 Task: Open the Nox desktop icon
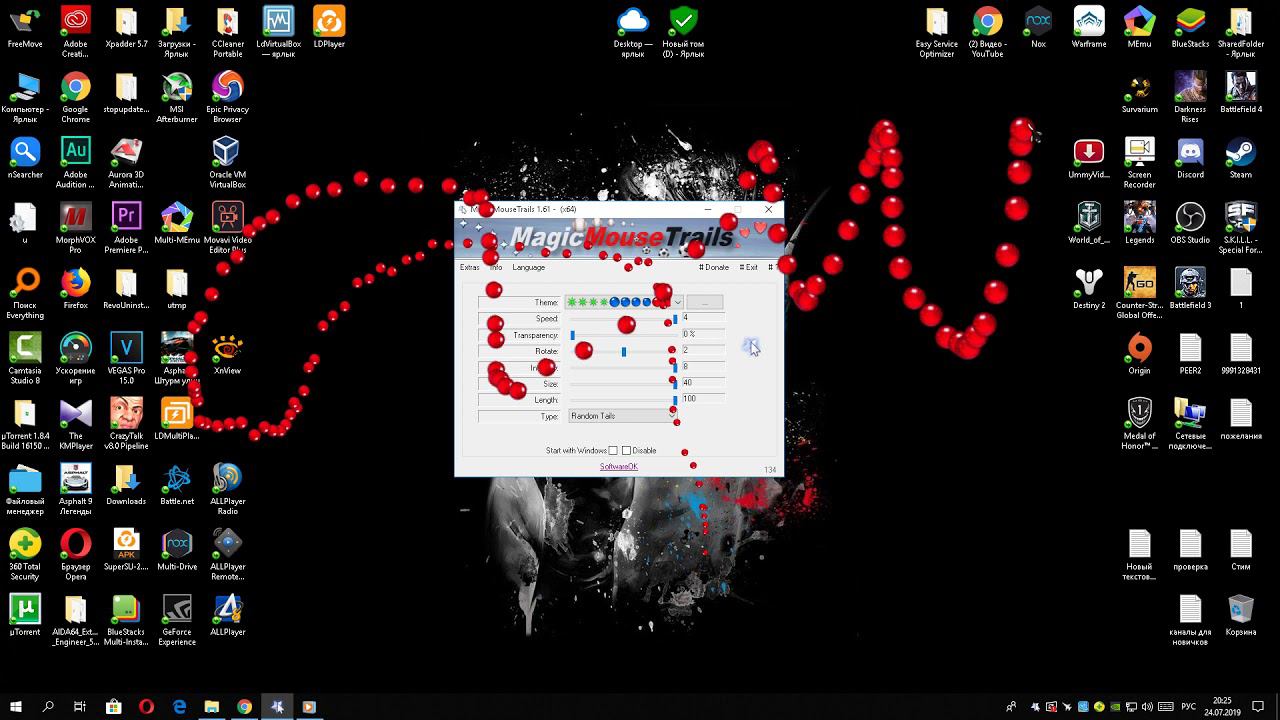point(1038,29)
